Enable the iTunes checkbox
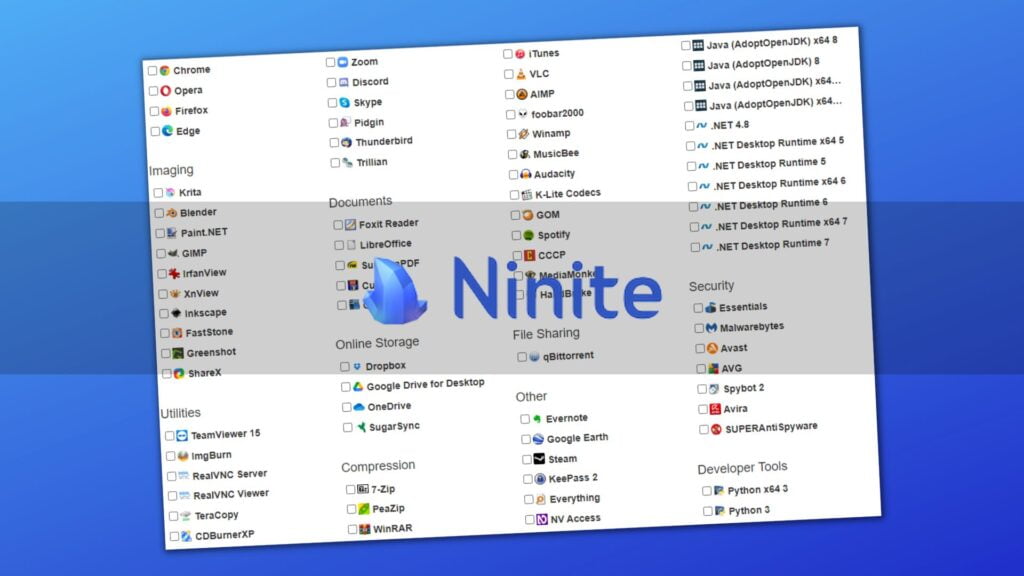 pos(508,53)
